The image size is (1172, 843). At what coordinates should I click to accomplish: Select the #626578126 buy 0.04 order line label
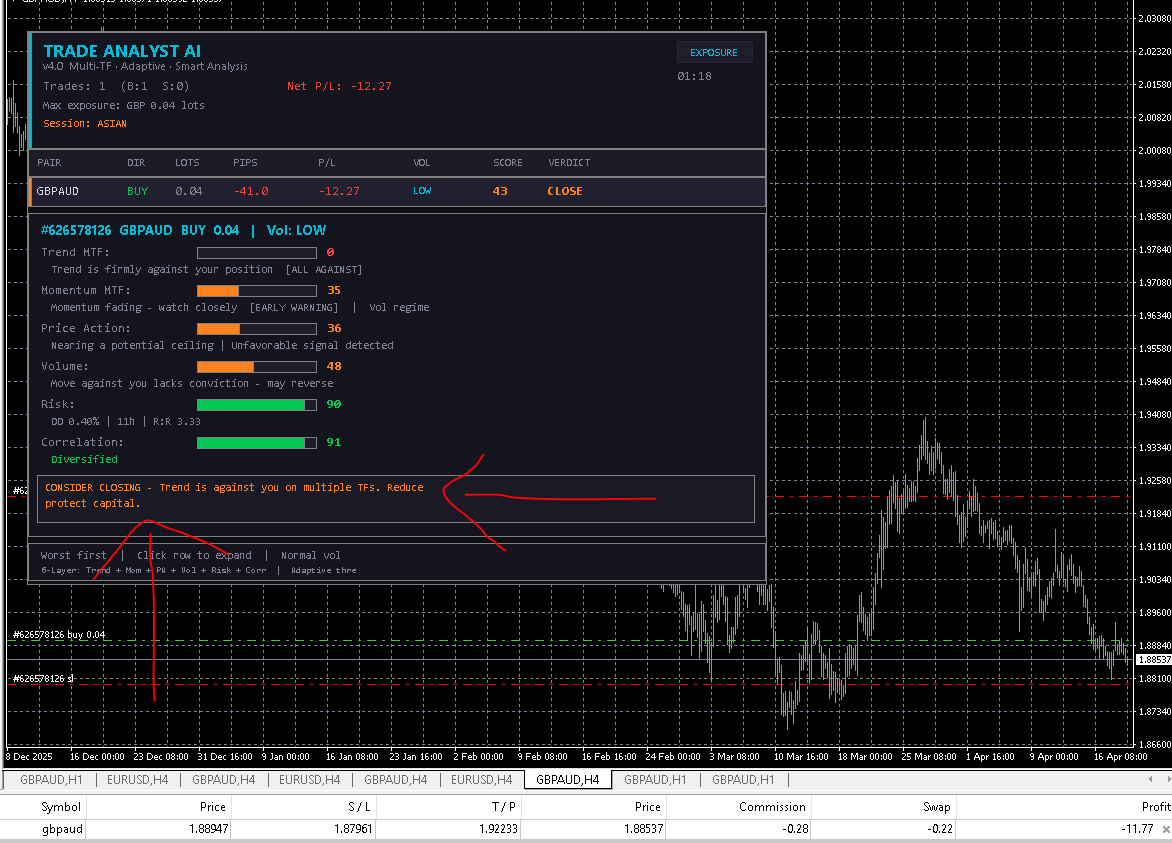point(59,634)
